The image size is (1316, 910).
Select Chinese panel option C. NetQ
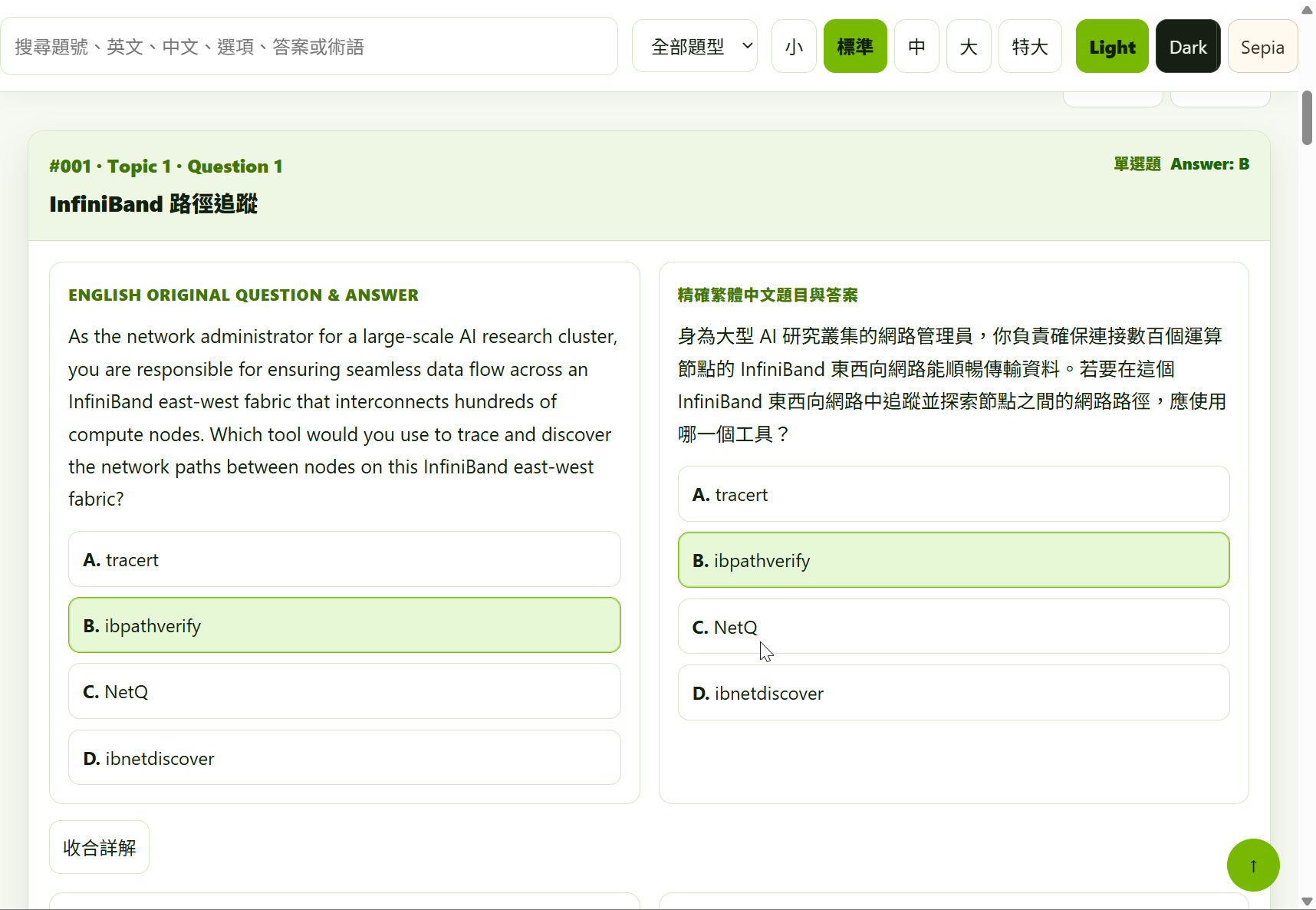(953, 627)
